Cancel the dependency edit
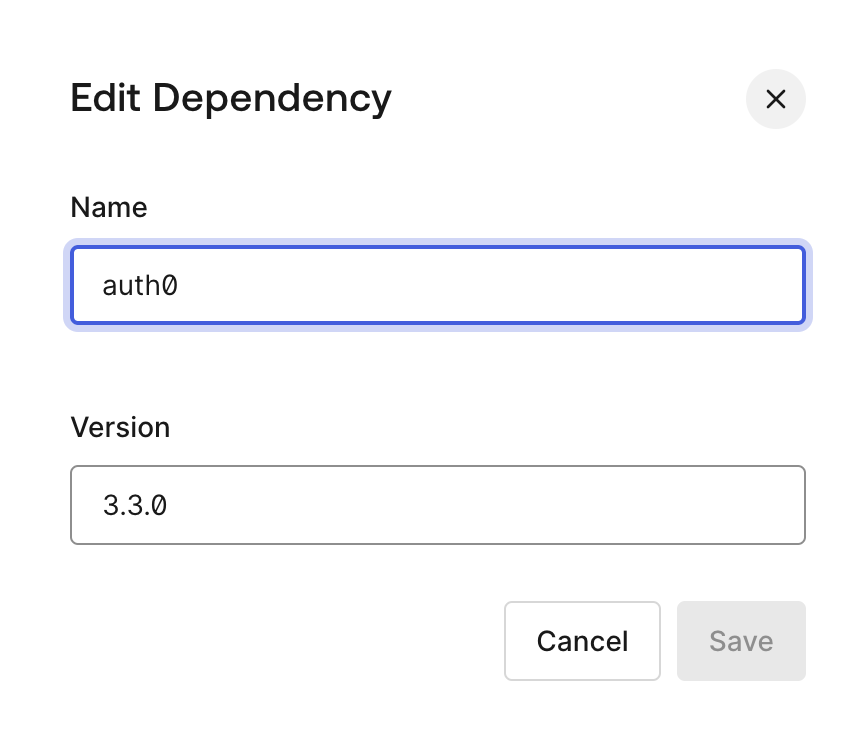The height and width of the screenshot is (740, 868). click(582, 641)
